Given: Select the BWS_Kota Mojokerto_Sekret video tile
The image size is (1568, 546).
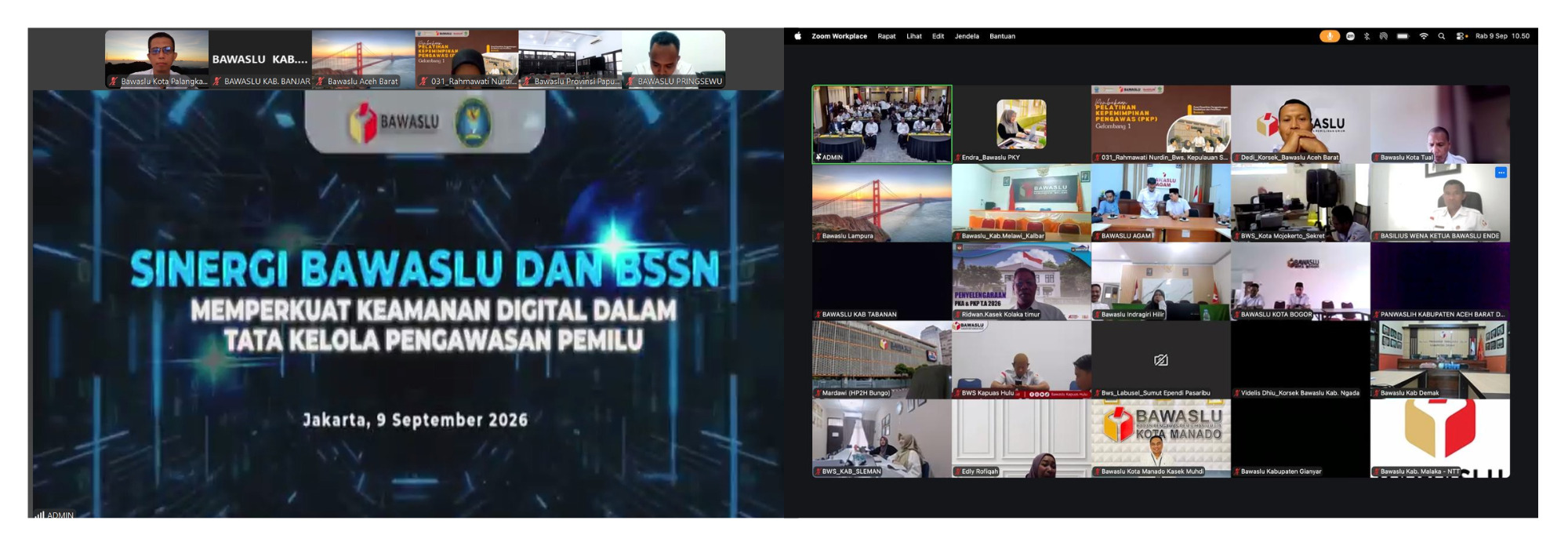Looking at the screenshot, I should (x=1301, y=202).
